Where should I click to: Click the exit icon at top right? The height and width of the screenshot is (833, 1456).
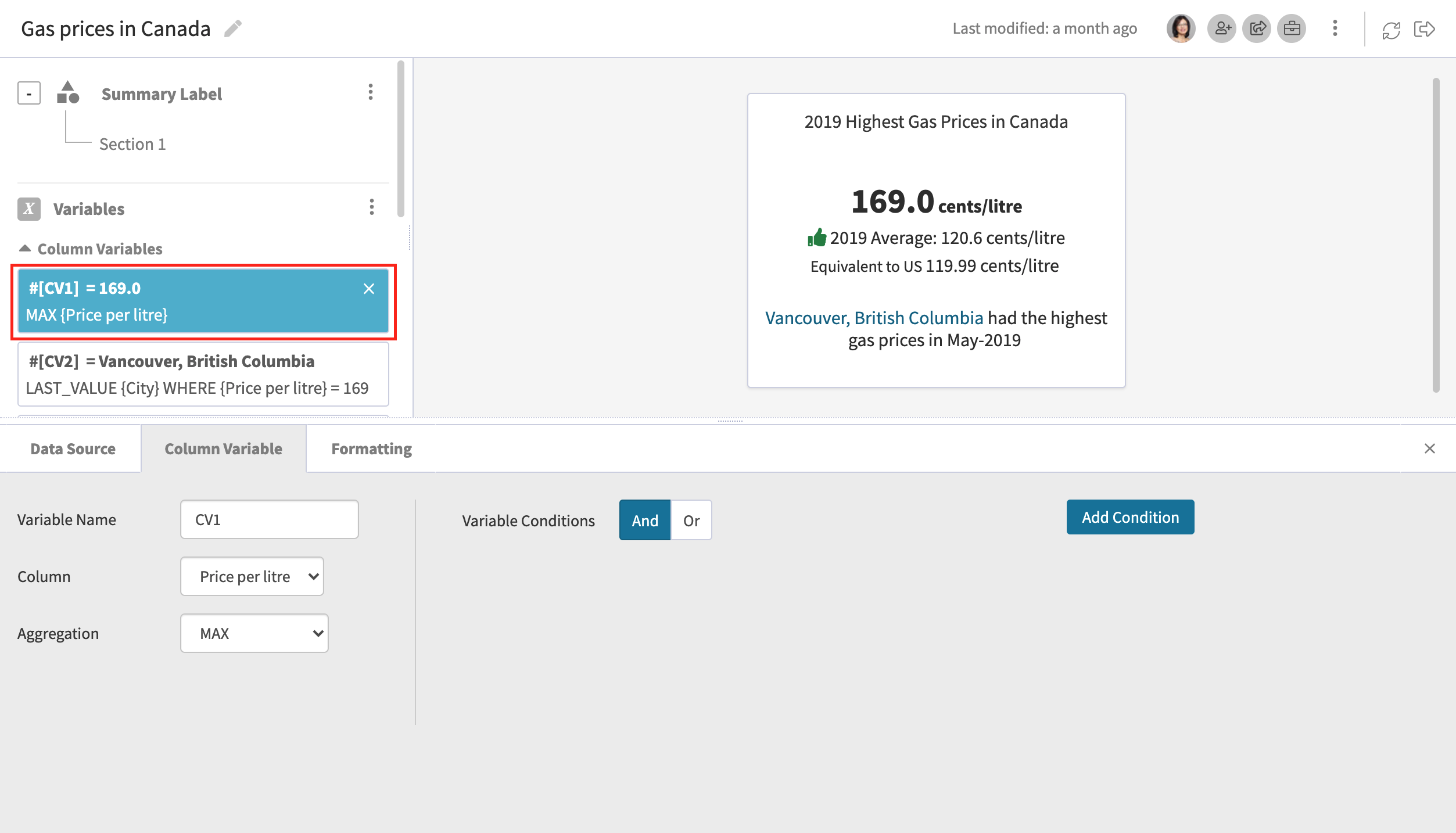coord(1425,29)
